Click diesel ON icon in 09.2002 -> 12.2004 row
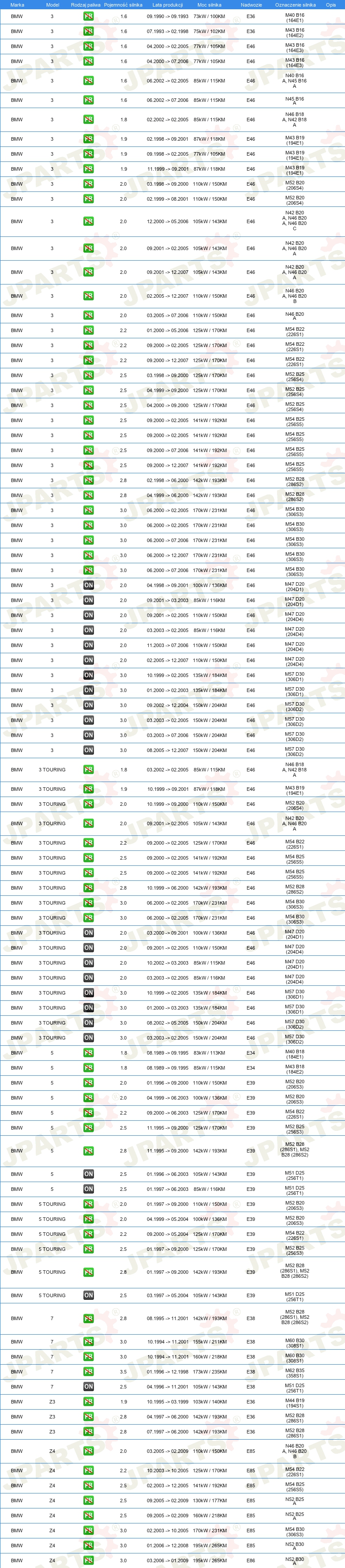 (x=88, y=705)
